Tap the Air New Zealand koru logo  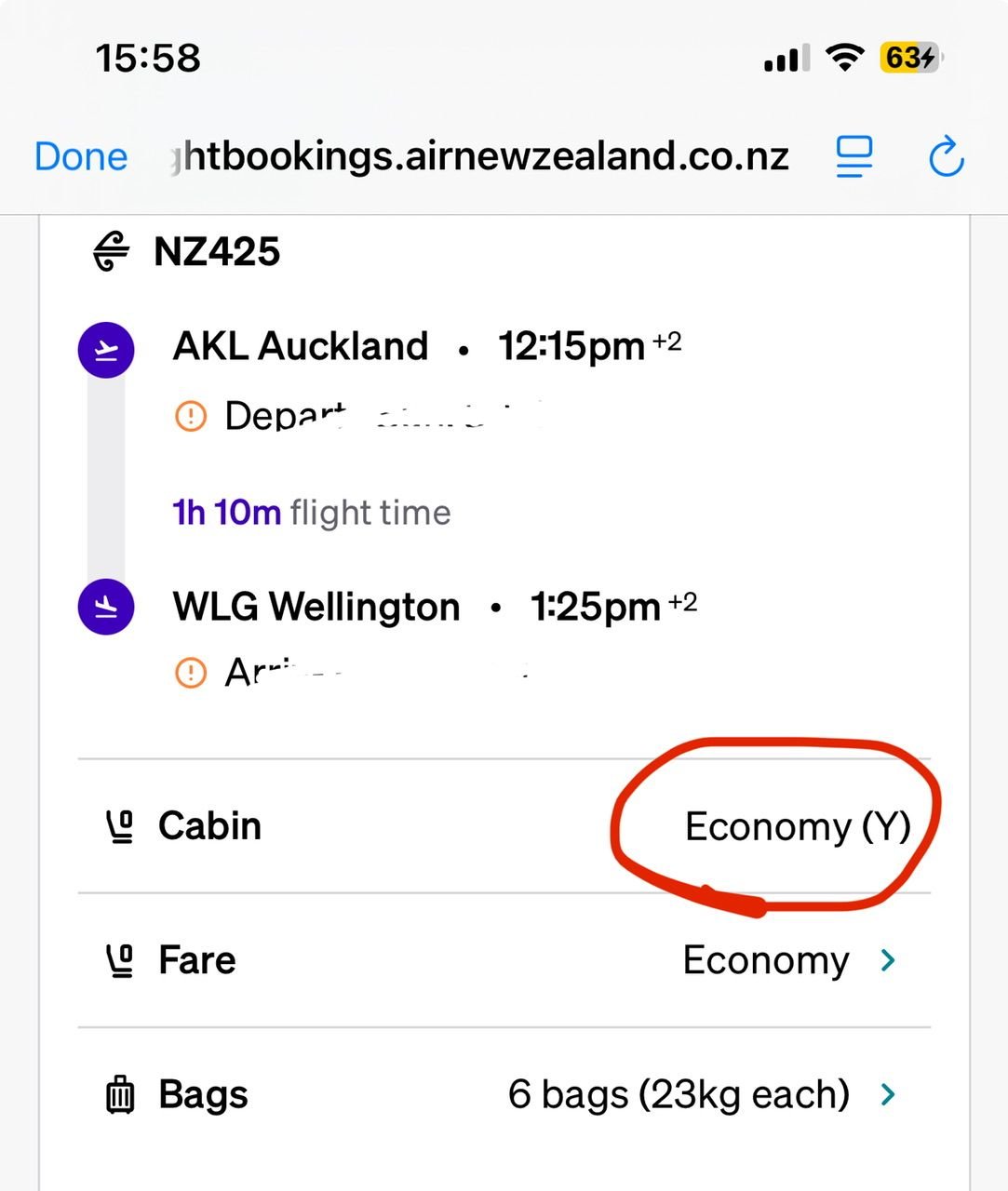pyautogui.click(x=111, y=251)
